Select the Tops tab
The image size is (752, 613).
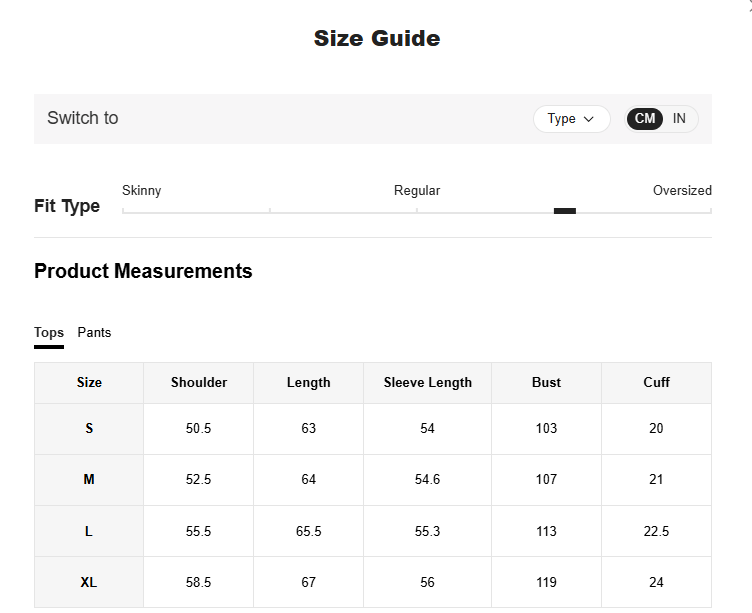49,333
